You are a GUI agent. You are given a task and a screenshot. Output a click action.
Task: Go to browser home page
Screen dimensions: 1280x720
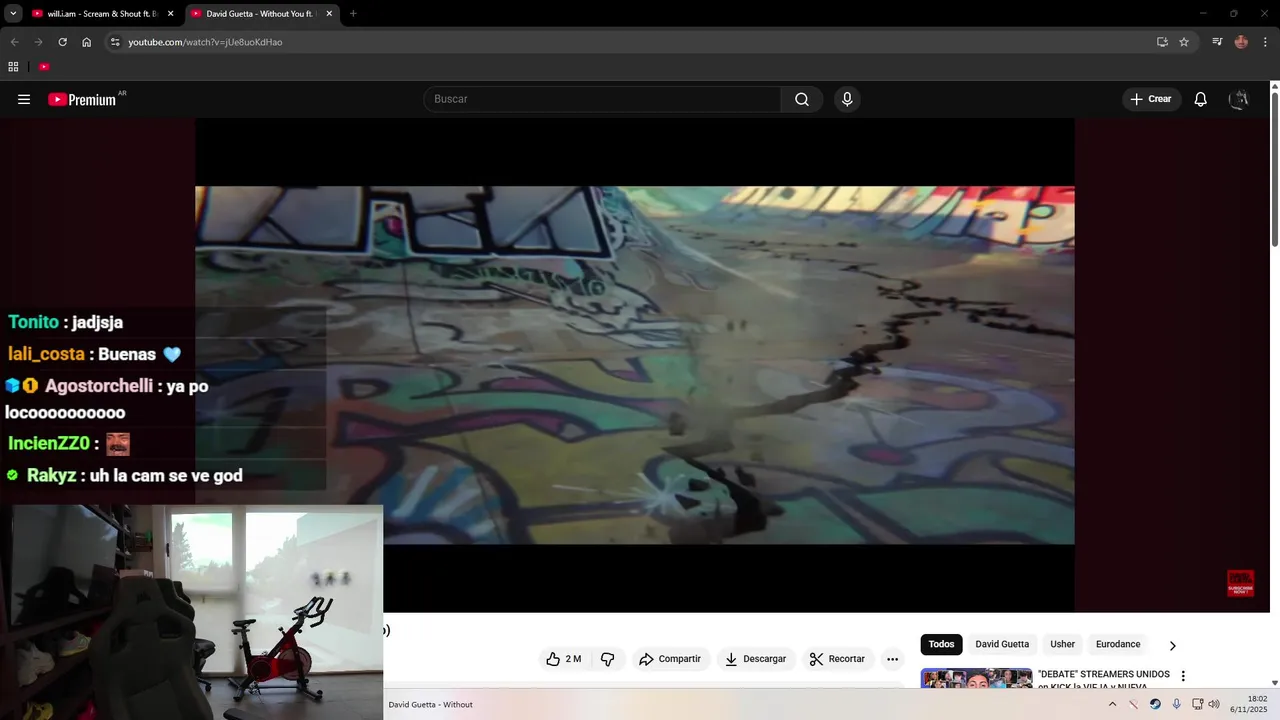pyautogui.click(x=86, y=42)
